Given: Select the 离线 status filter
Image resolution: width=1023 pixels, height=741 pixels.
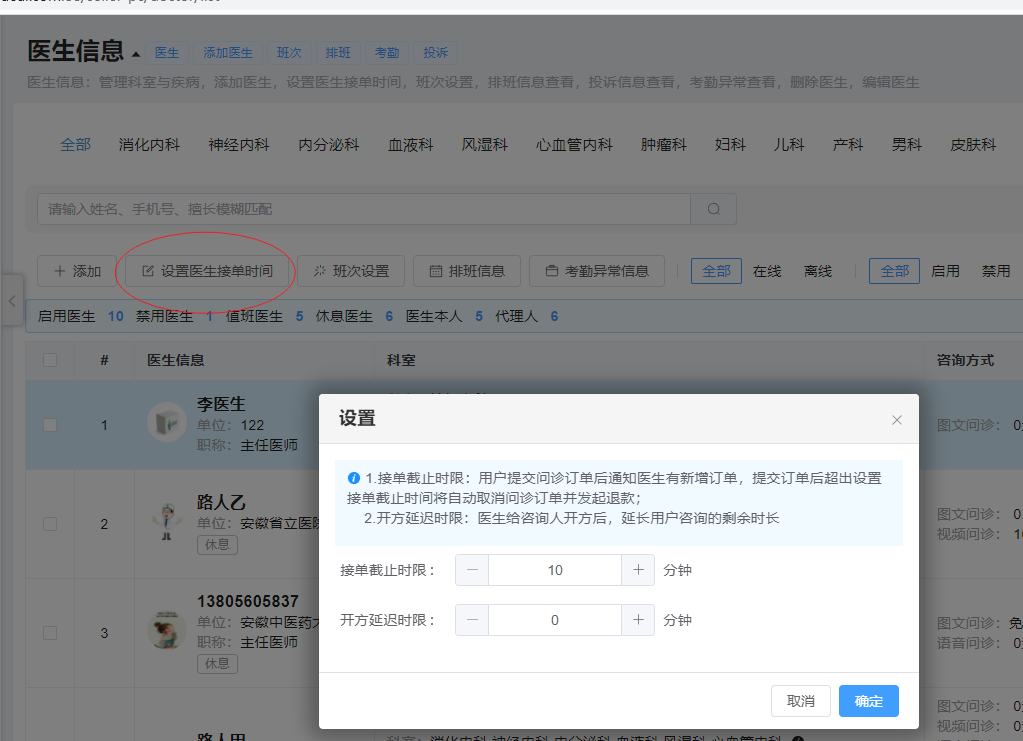Looking at the screenshot, I should [817, 271].
